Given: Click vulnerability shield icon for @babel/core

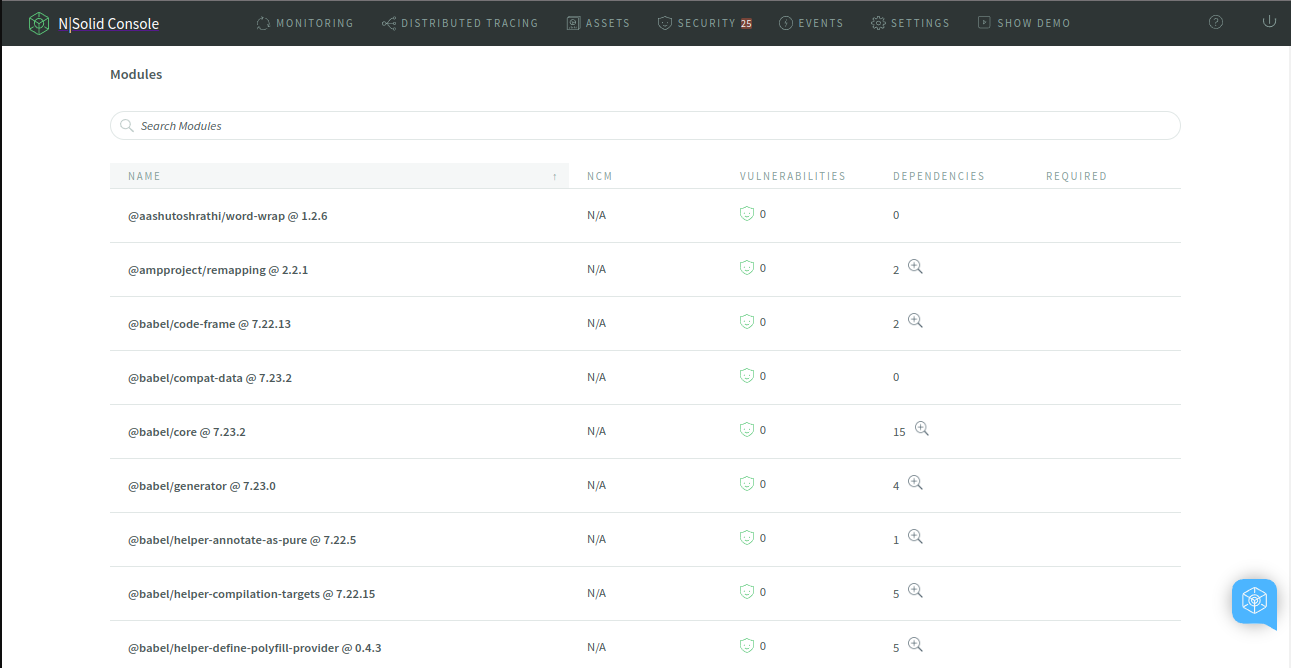Looking at the screenshot, I should pyautogui.click(x=746, y=429).
